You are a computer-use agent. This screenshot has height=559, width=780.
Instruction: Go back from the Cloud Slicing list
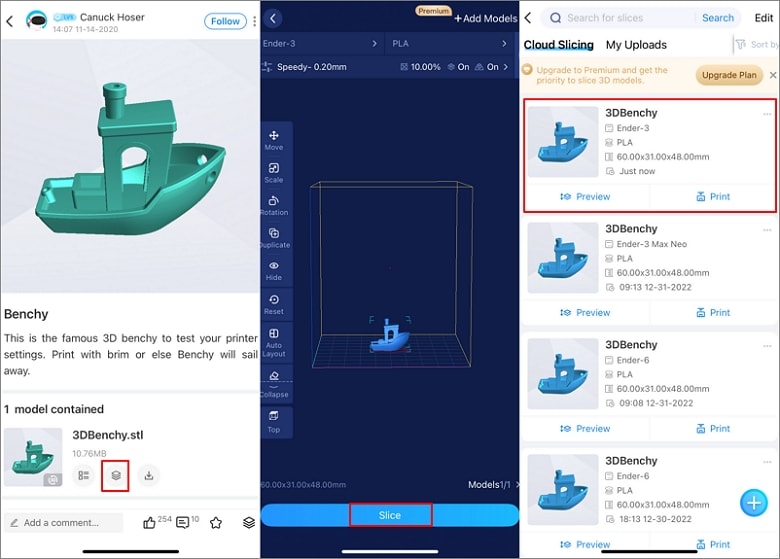pos(528,18)
